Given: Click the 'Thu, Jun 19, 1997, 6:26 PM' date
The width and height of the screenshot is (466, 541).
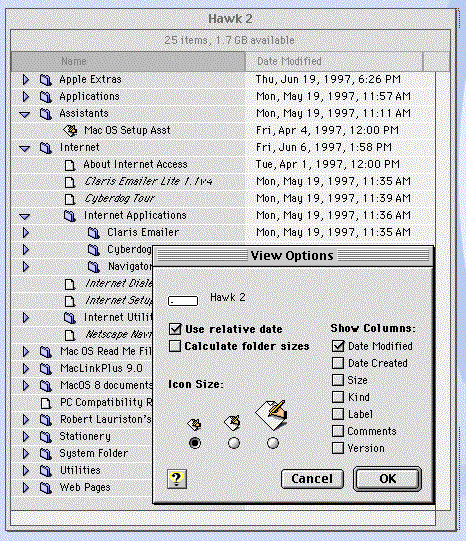Looking at the screenshot, I should click(328, 80).
